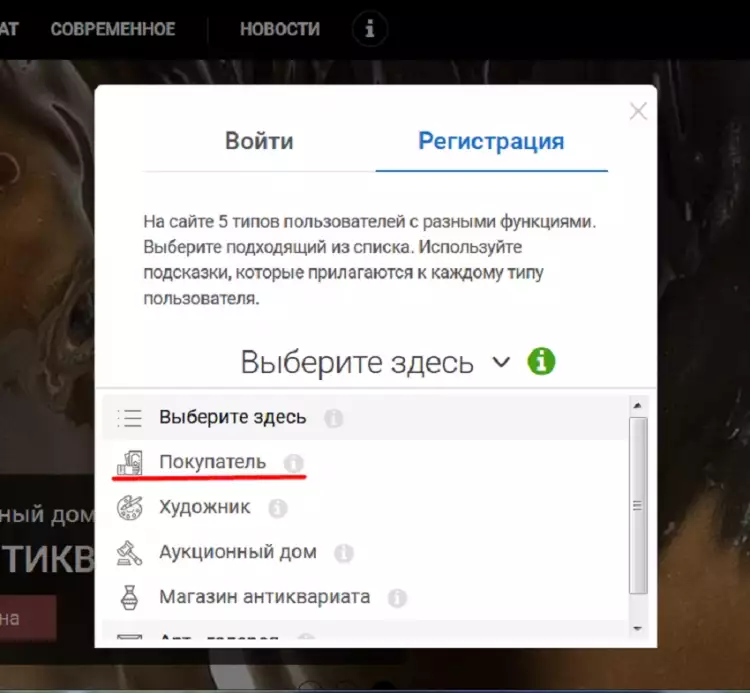Click the money icon for Покупатель
This screenshot has width=750, height=693.
pos(130,463)
